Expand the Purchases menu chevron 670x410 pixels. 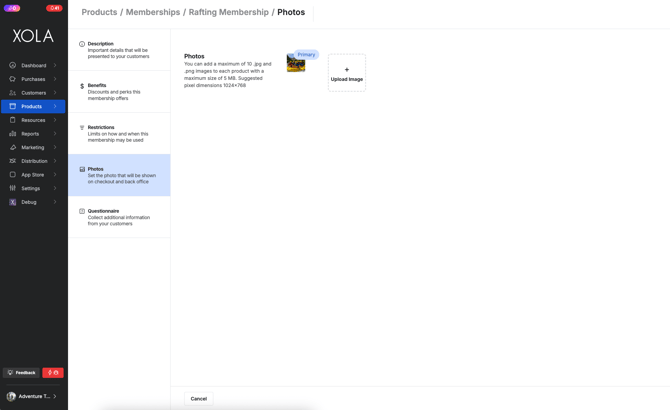pos(55,79)
